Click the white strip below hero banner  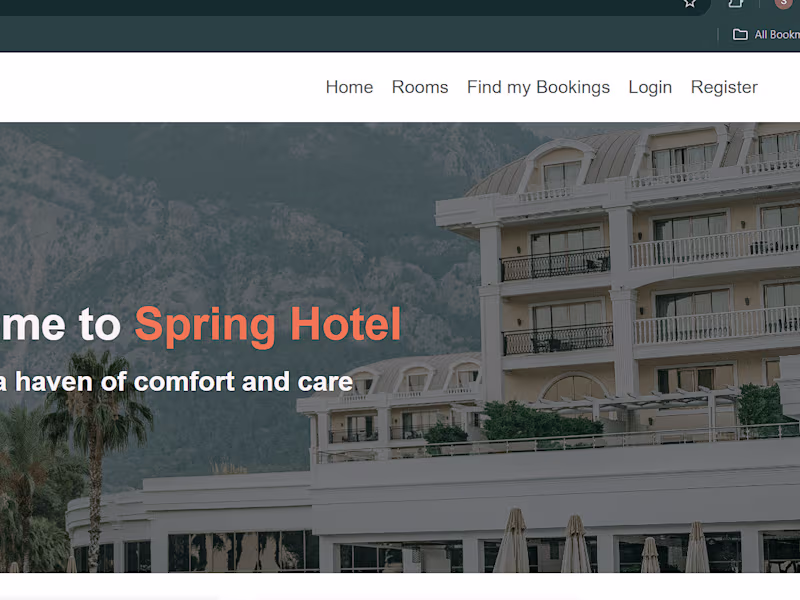click(400, 586)
